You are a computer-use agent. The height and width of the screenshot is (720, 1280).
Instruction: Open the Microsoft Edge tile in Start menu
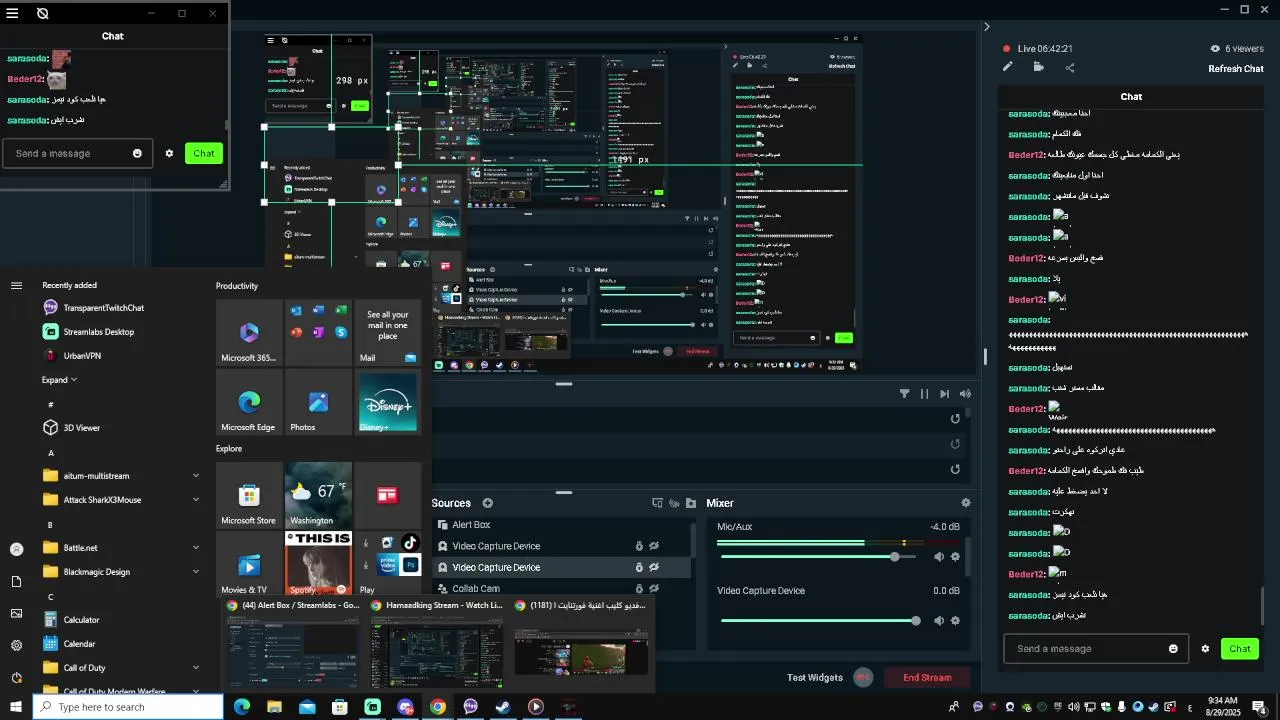[249, 402]
